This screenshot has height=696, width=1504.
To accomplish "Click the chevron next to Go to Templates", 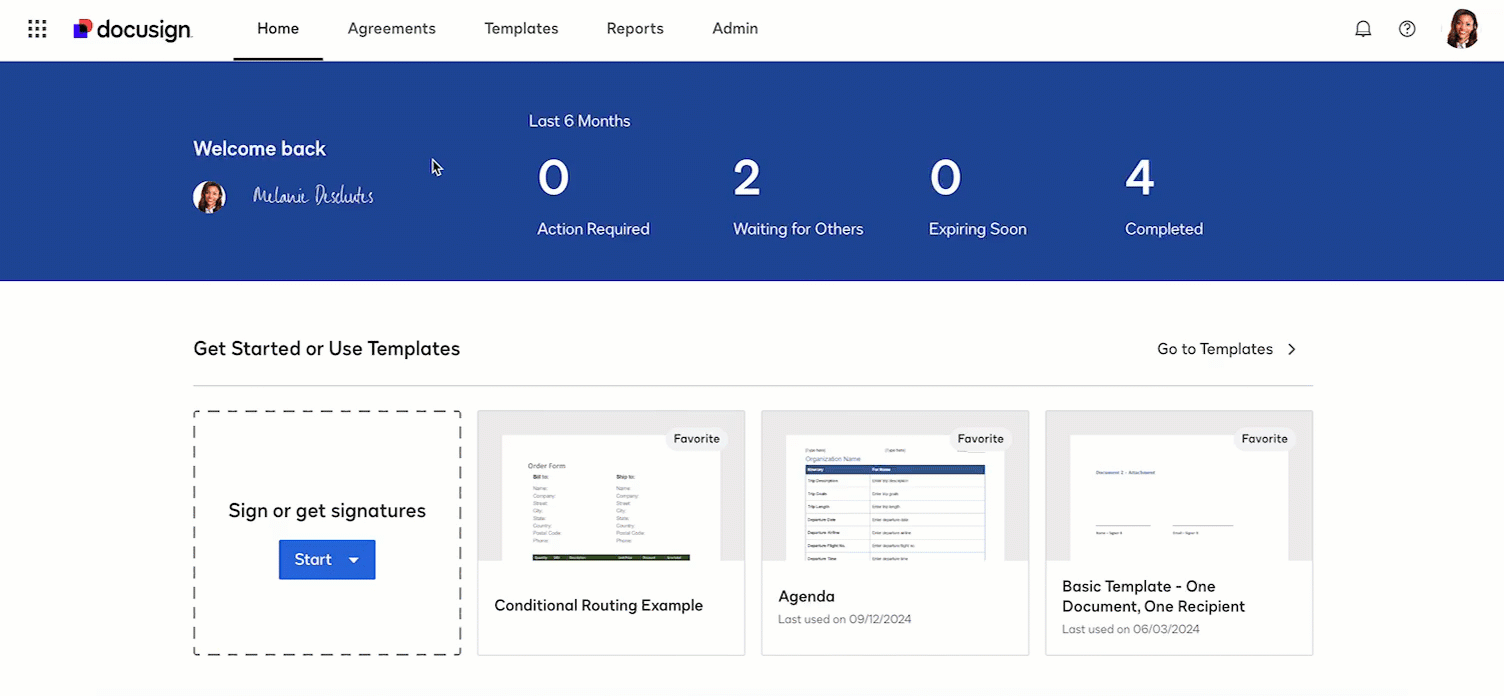I will pyautogui.click(x=1292, y=349).
